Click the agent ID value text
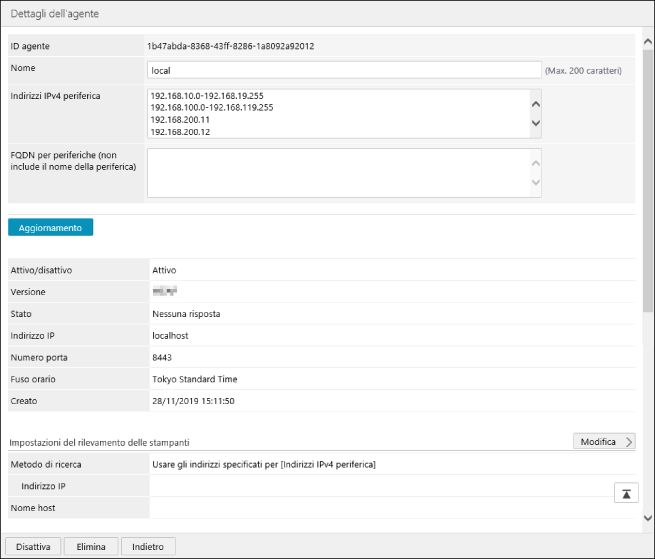This screenshot has width=655, height=559. click(x=231, y=46)
